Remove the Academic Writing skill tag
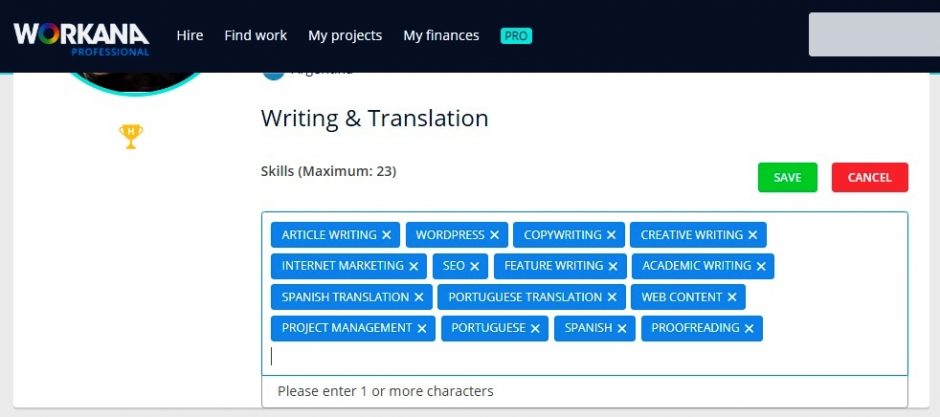 (x=761, y=267)
